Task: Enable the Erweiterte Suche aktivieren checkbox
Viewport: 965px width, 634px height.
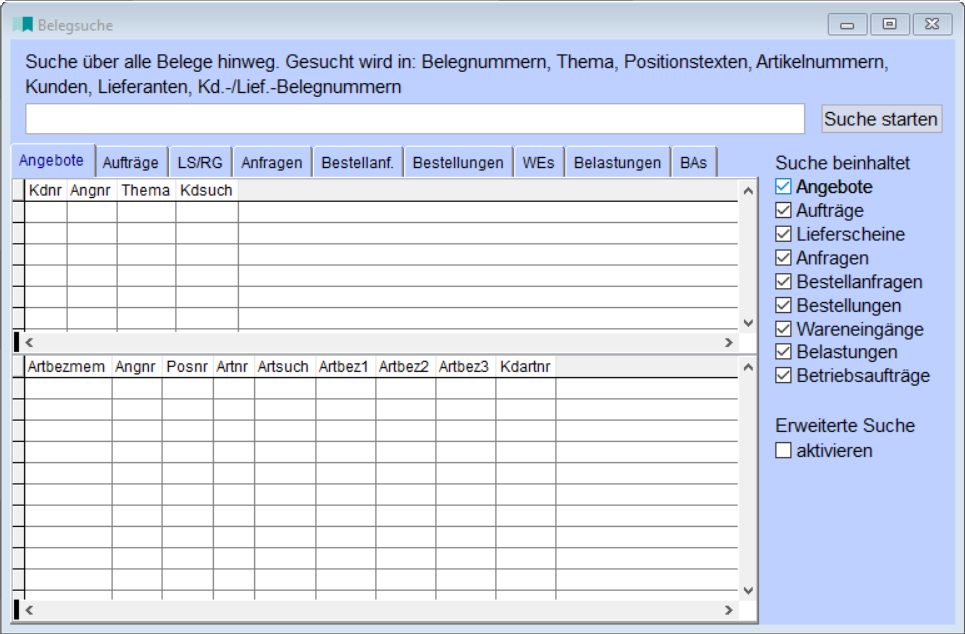Action: point(785,448)
